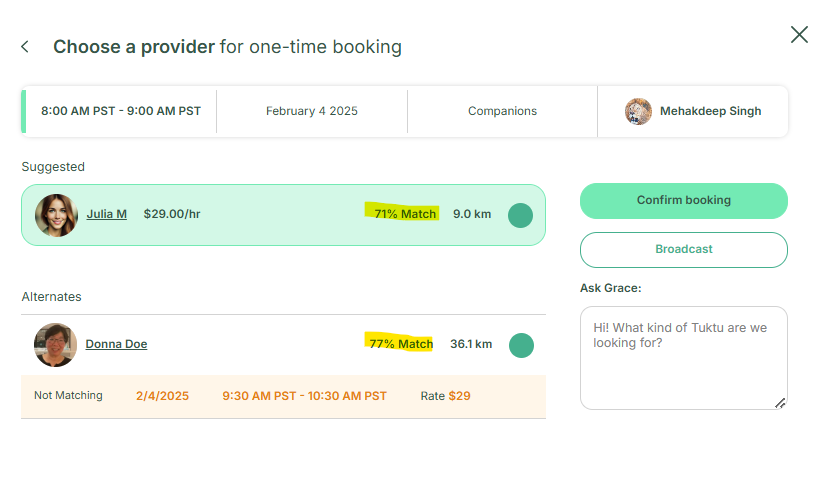Open Donna Doe's profile photo
823x490 pixels.
click(x=55, y=344)
